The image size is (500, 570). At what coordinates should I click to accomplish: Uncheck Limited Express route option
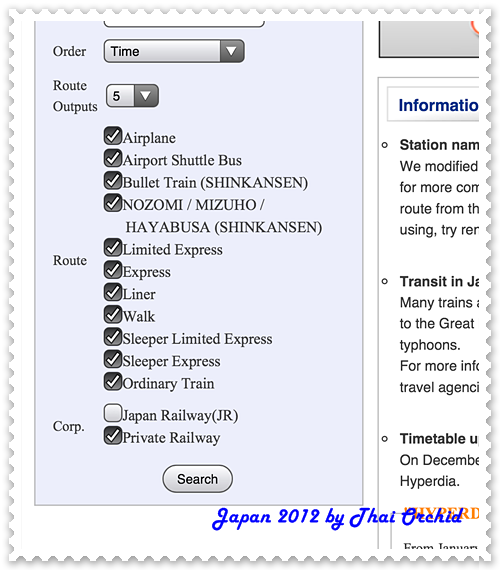click(113, 248)
